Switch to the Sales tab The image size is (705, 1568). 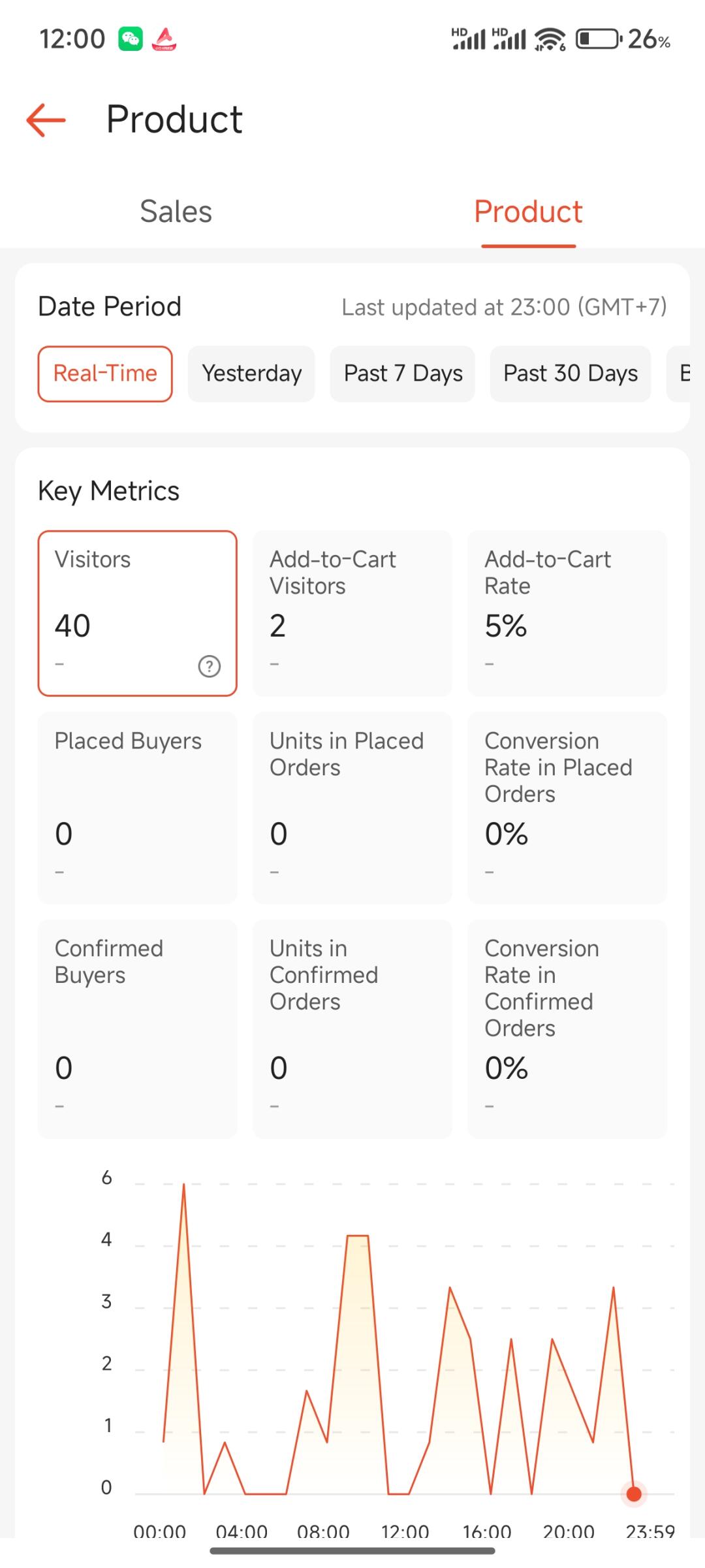pyautogui.click(x=176, y=212)
